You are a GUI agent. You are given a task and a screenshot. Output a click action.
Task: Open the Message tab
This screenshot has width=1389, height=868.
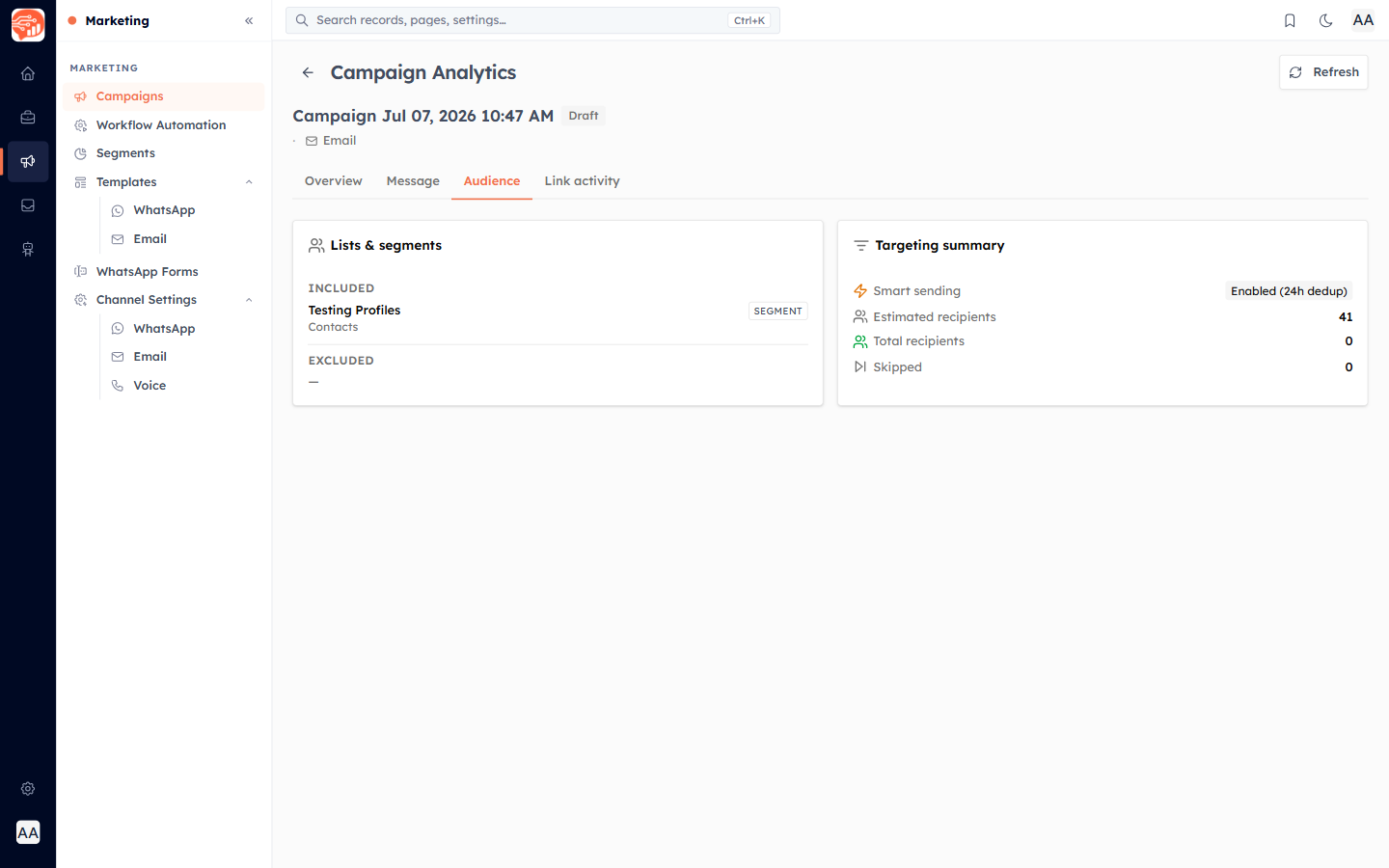413,181
